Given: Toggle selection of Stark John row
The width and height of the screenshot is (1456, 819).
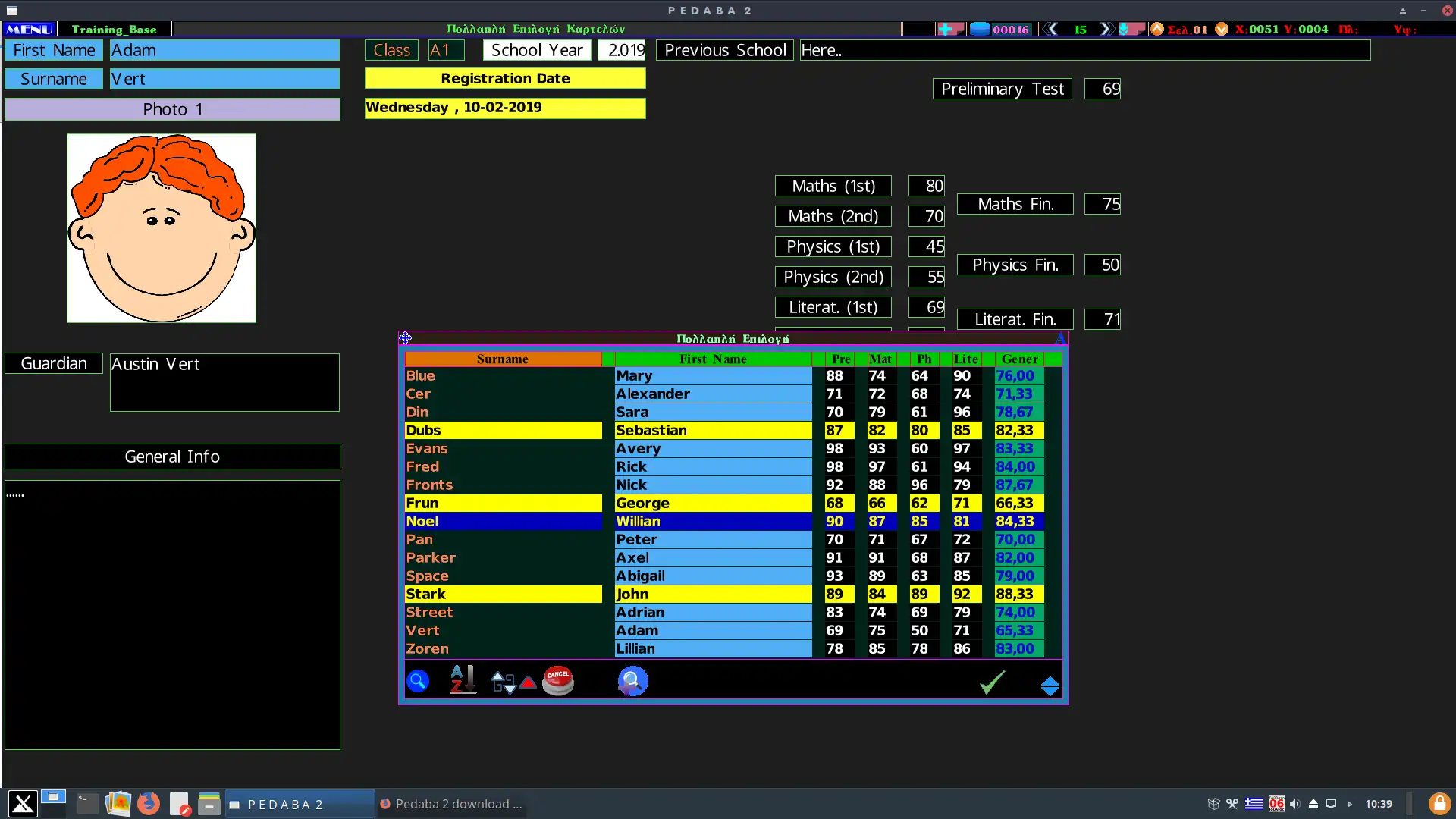Looking at the screenshot, I should (503, 595).
